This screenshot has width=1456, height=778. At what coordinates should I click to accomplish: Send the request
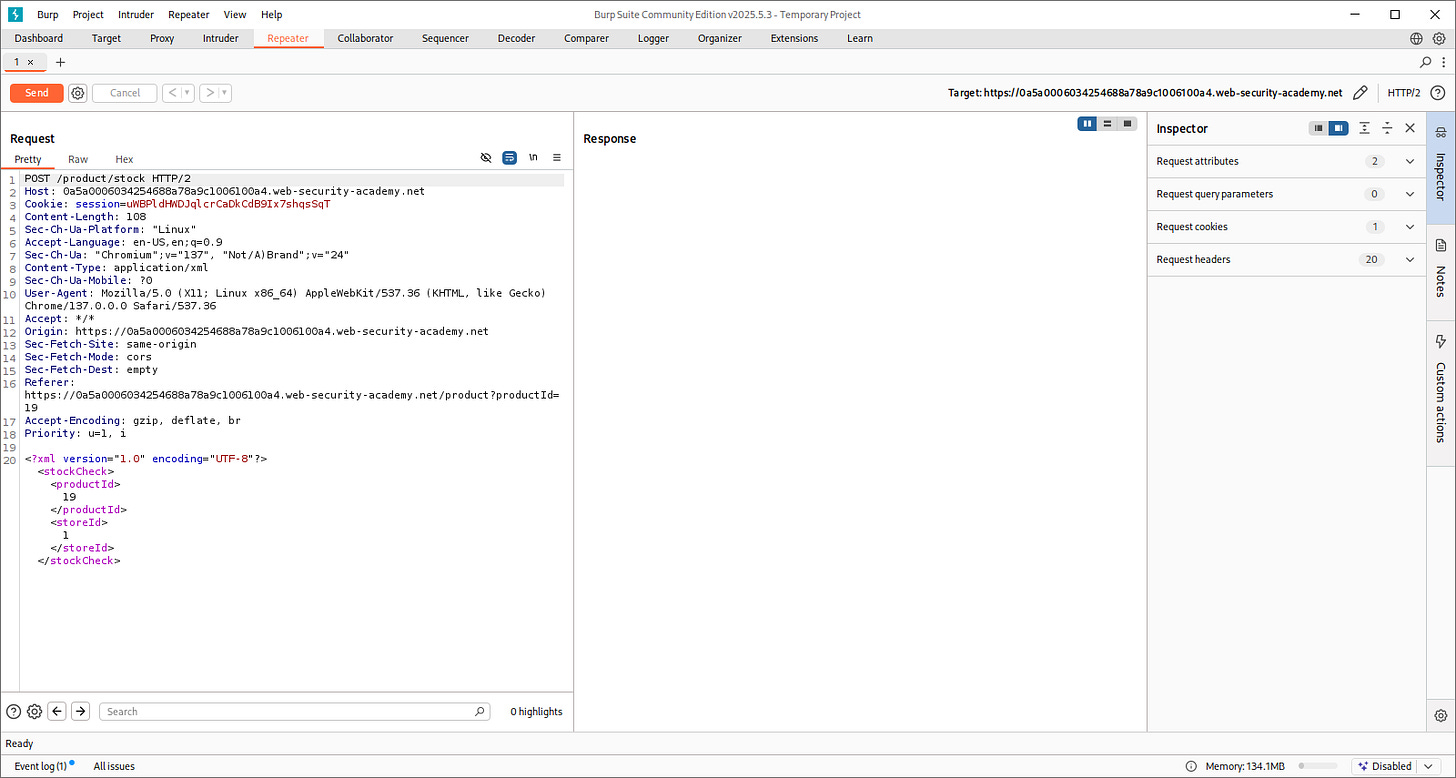(37, 93)
